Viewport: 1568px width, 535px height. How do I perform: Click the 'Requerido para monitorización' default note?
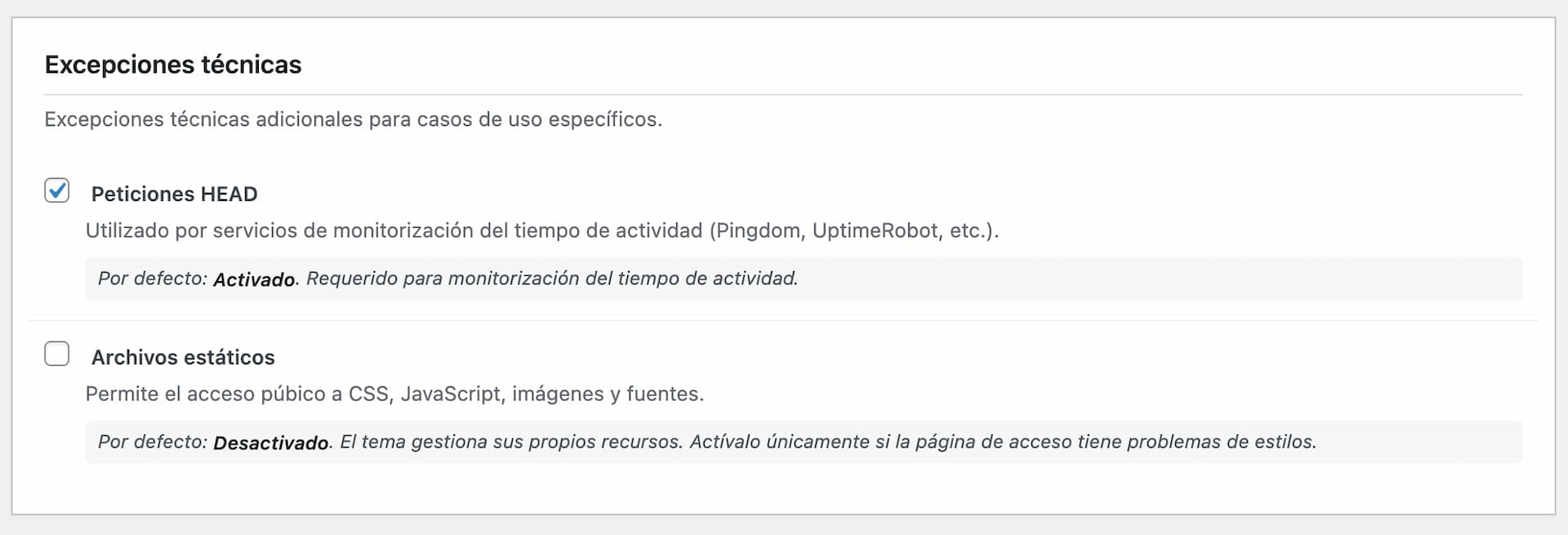pos(551,279)
